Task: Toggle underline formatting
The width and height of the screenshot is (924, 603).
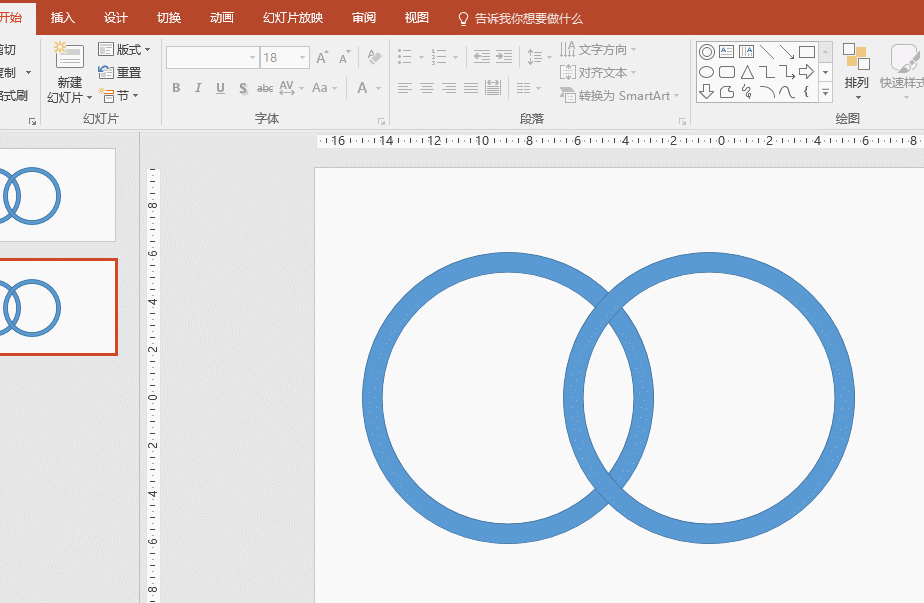Action: click(220, 88)
